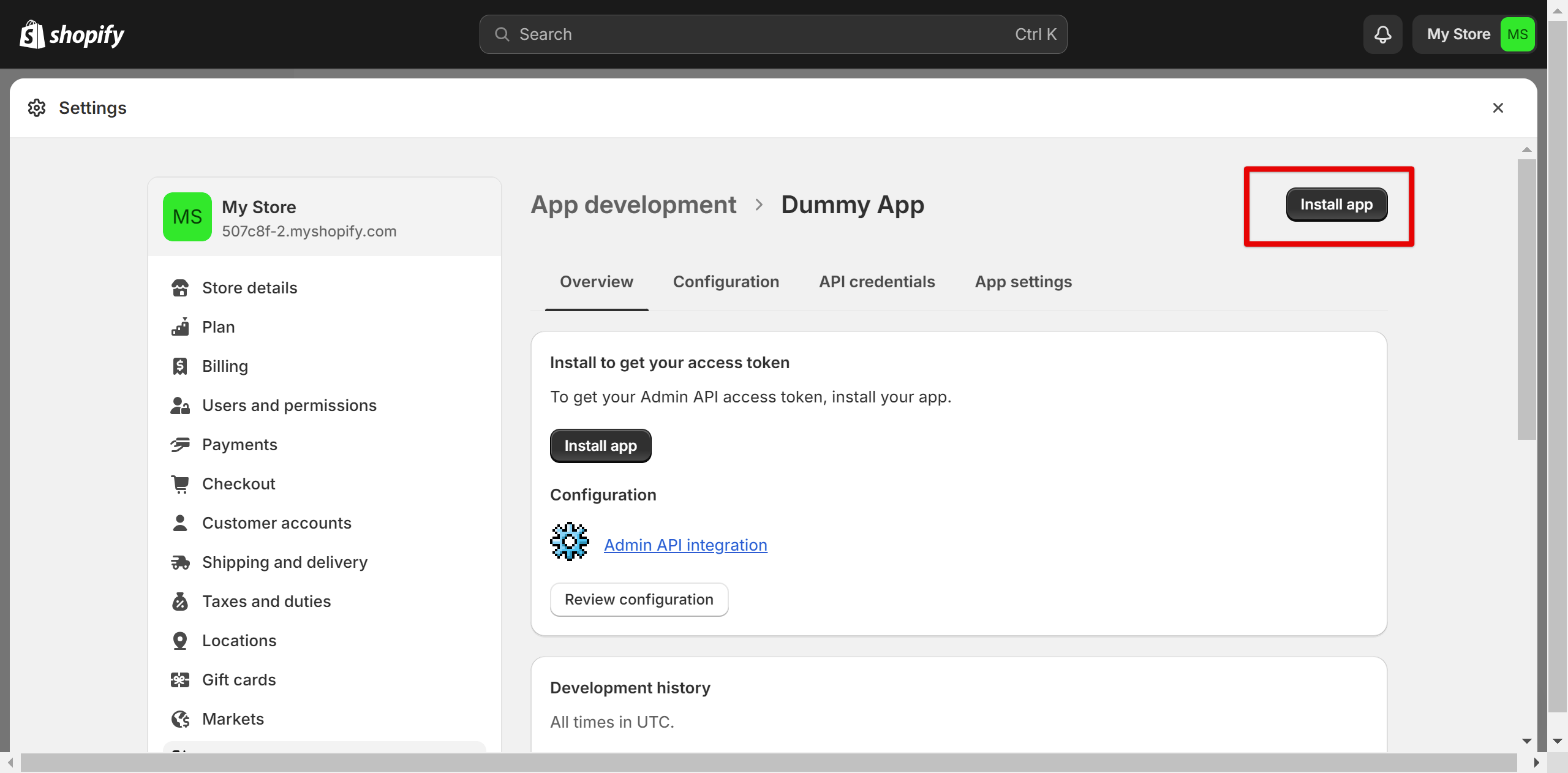This screenshot has height=773, width=1568.
Task: Open the My Store account menu
Action: click(1474, 34)
